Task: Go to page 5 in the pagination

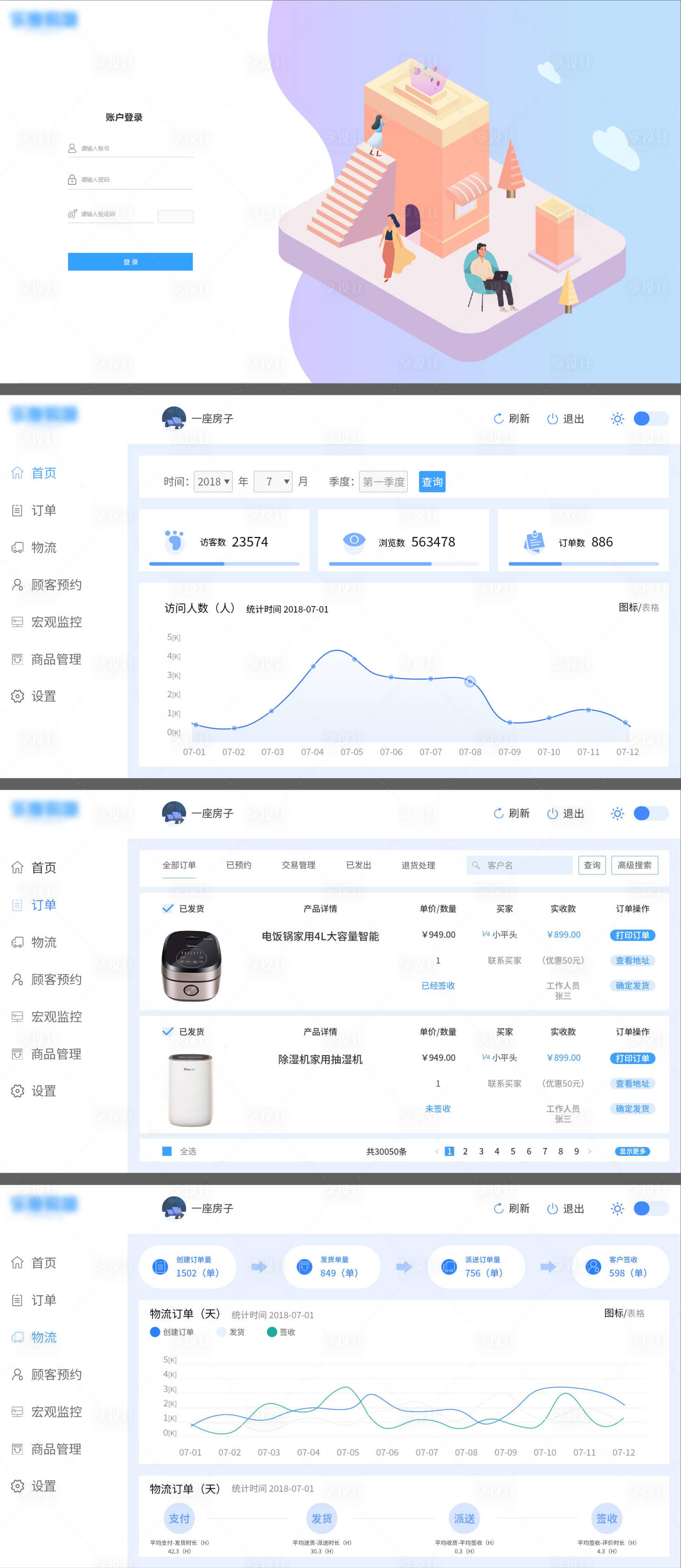Action: (513, 1151)
